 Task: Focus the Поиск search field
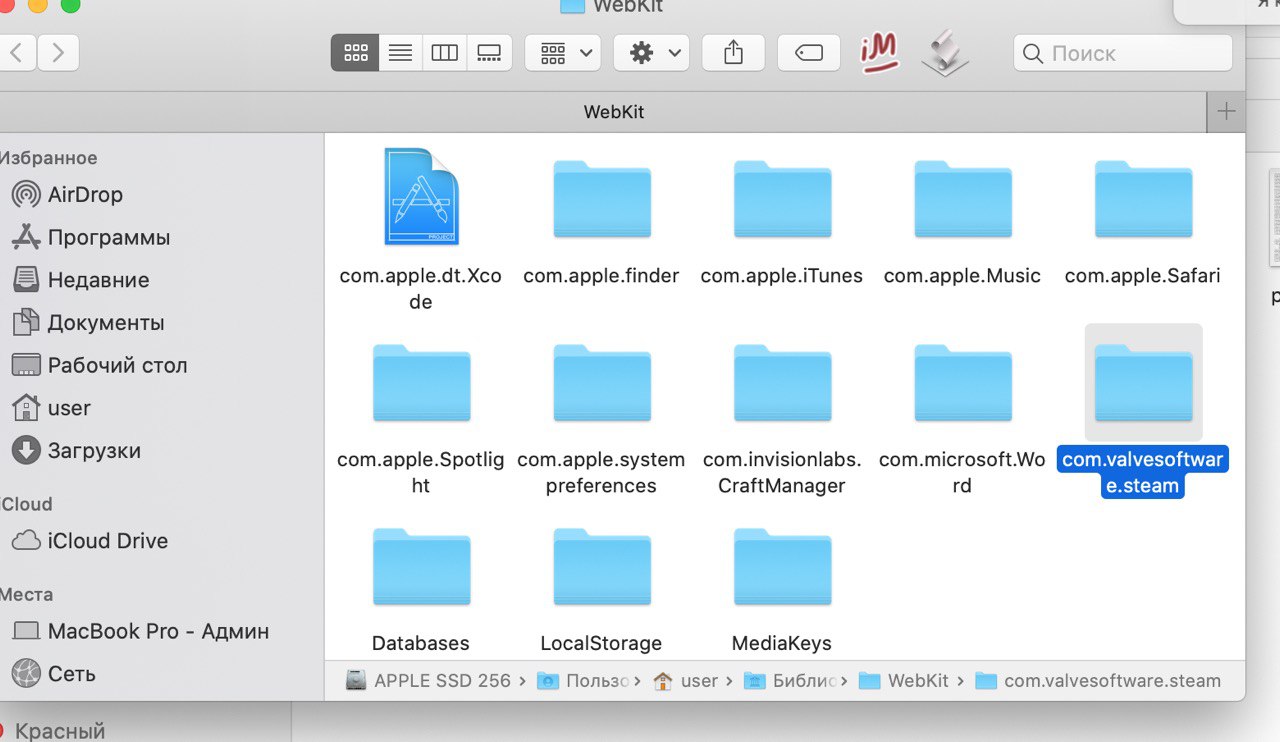[x=1123, y=53]
